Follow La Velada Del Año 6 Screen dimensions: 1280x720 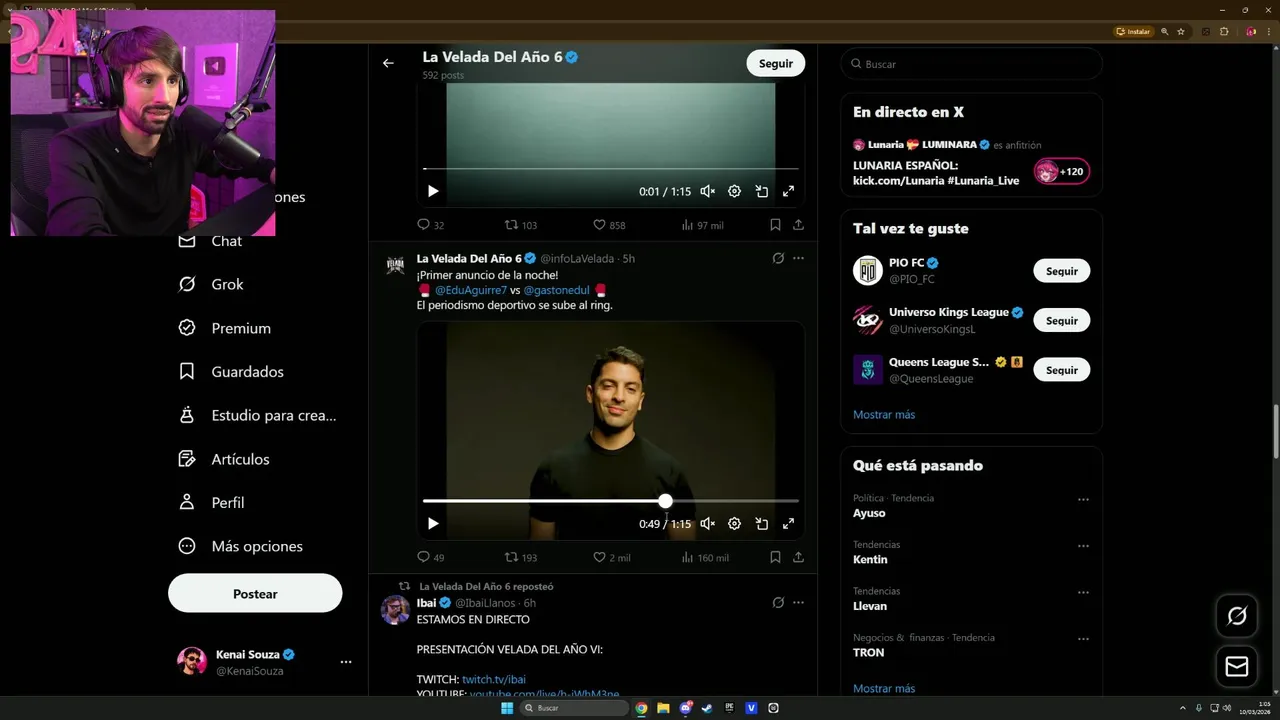coord(775,63)
